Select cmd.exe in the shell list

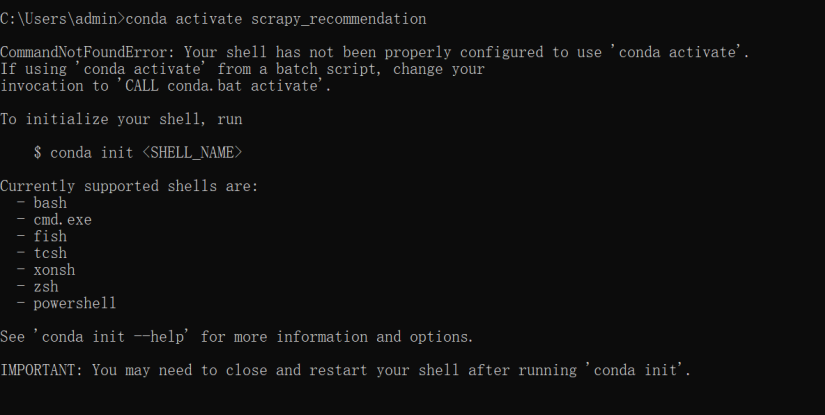pyautogui.click(x=62, y=220)
